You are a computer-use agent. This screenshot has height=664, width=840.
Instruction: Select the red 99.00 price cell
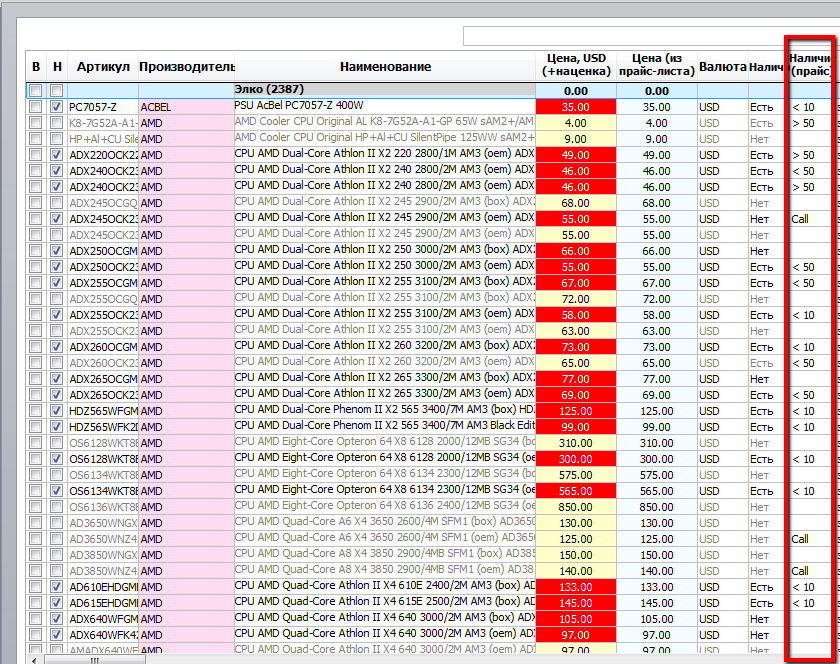pyautogui.click(x=576, y=427)
